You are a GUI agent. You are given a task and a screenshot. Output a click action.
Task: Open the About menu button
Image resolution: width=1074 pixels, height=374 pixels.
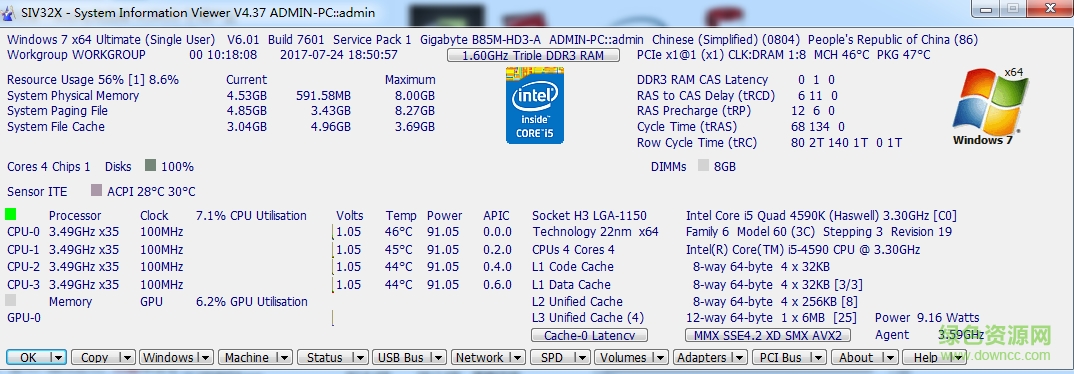point(856,357)
